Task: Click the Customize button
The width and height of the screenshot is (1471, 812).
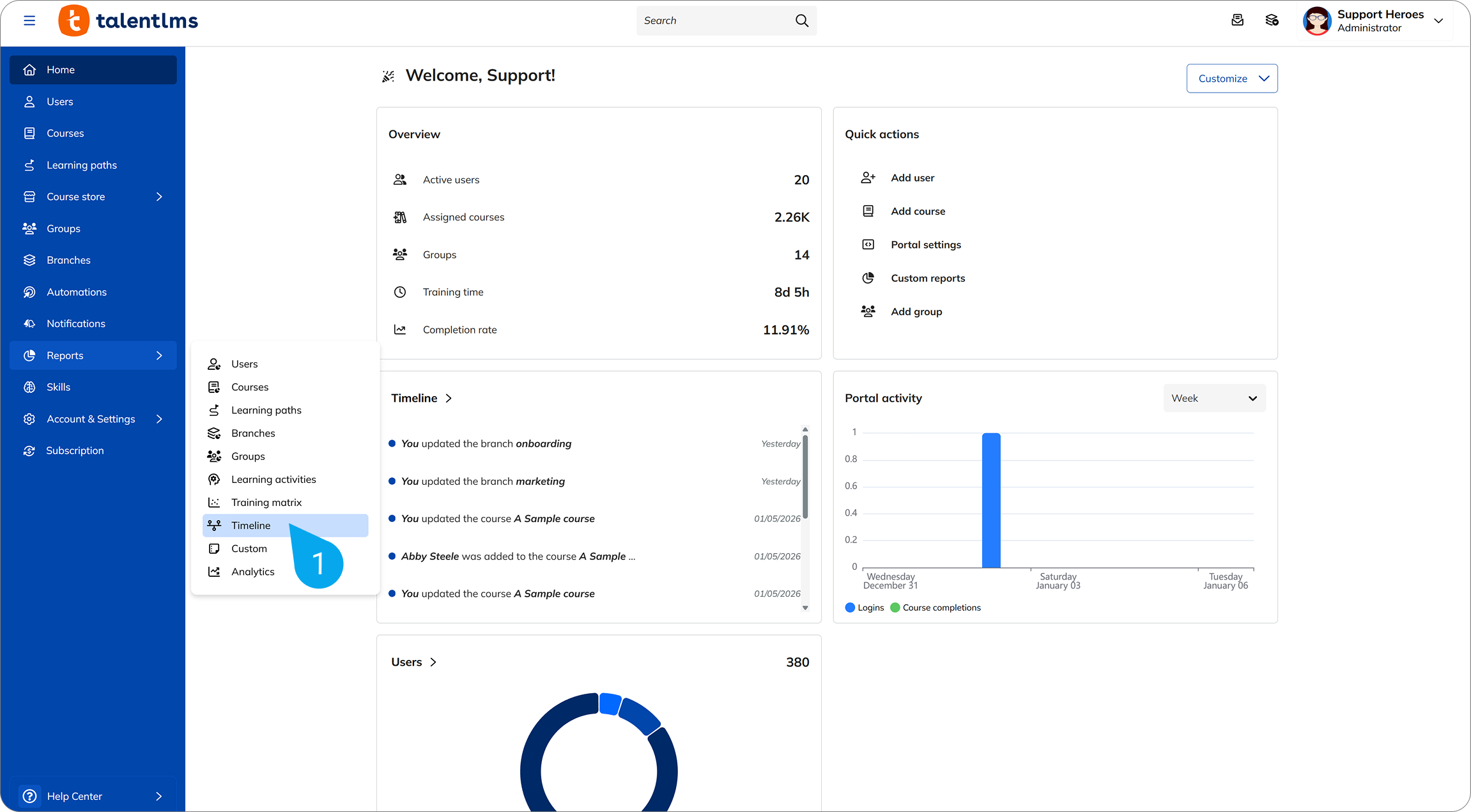Action: point(1231,77)
